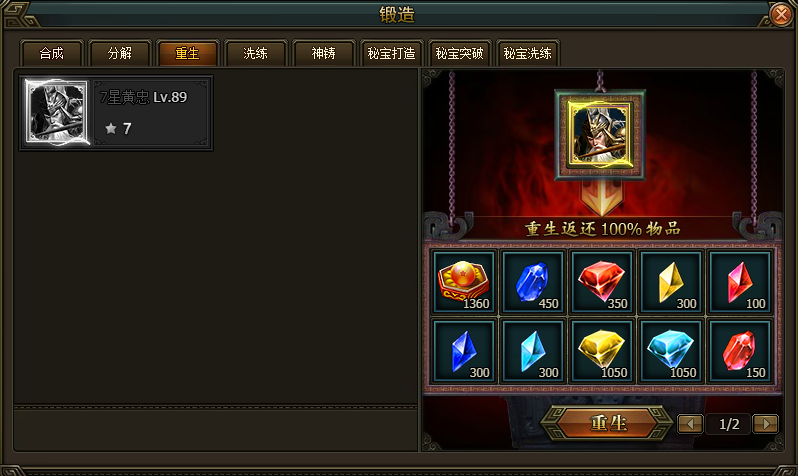The height and width of the screenshot is (476, 798).
Task: Select the 7星黄忠 Lv.89 hero entry
Action: [x=116, y=113]
